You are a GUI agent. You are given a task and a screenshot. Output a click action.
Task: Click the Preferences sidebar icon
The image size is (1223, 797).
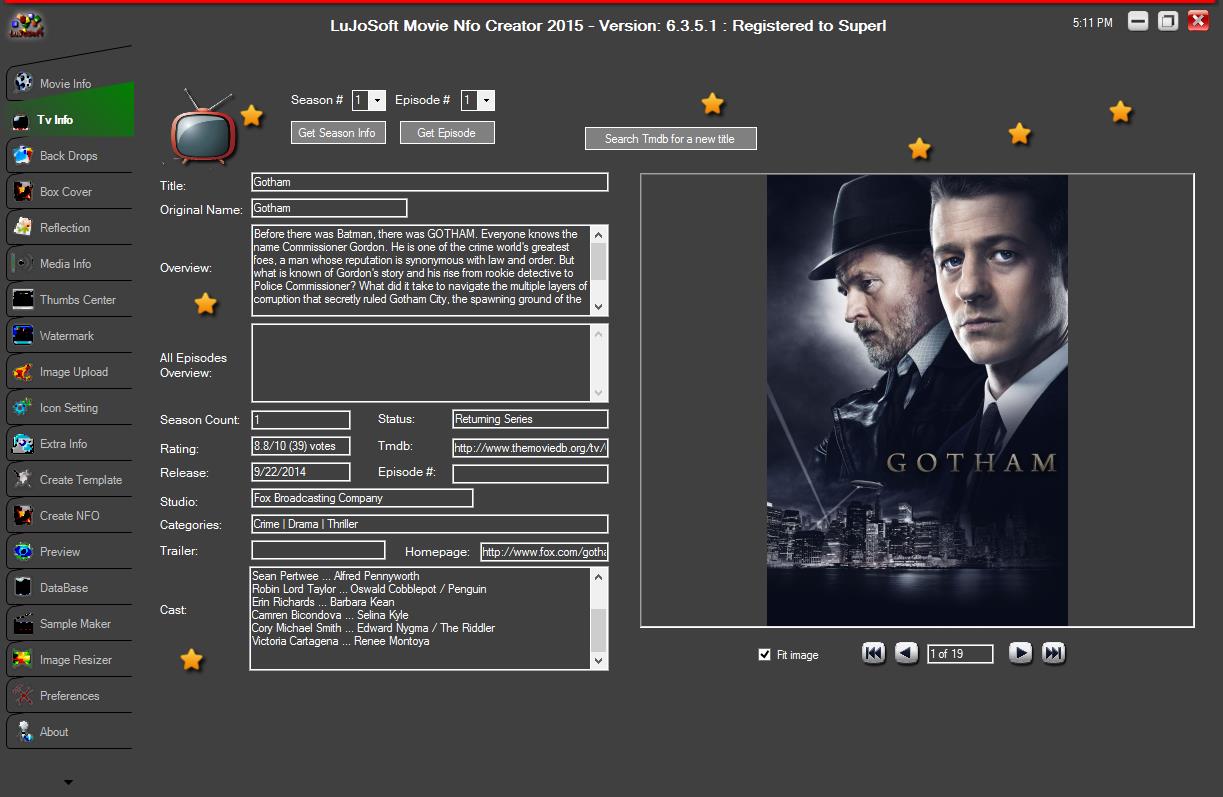tap(22, 695)
